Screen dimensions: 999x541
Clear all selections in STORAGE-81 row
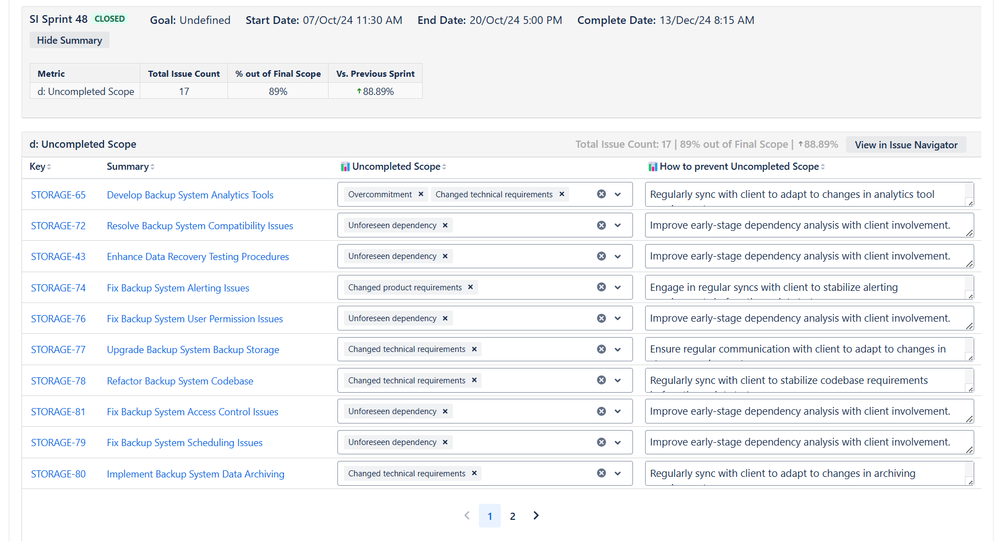[601, 412]
